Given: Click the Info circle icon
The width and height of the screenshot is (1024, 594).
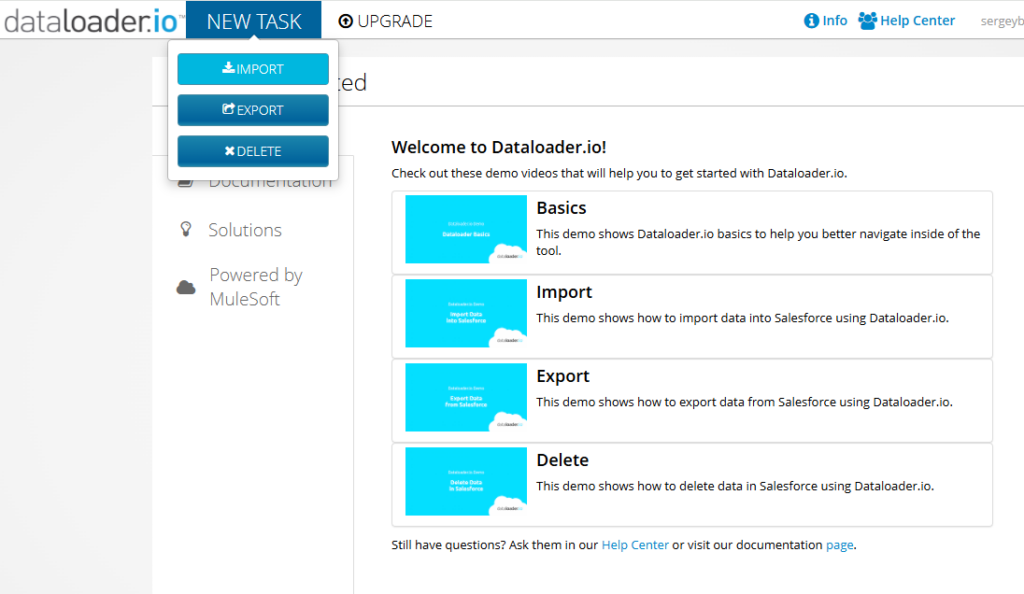Looking at the screenshot, I should tap(811, 21).
